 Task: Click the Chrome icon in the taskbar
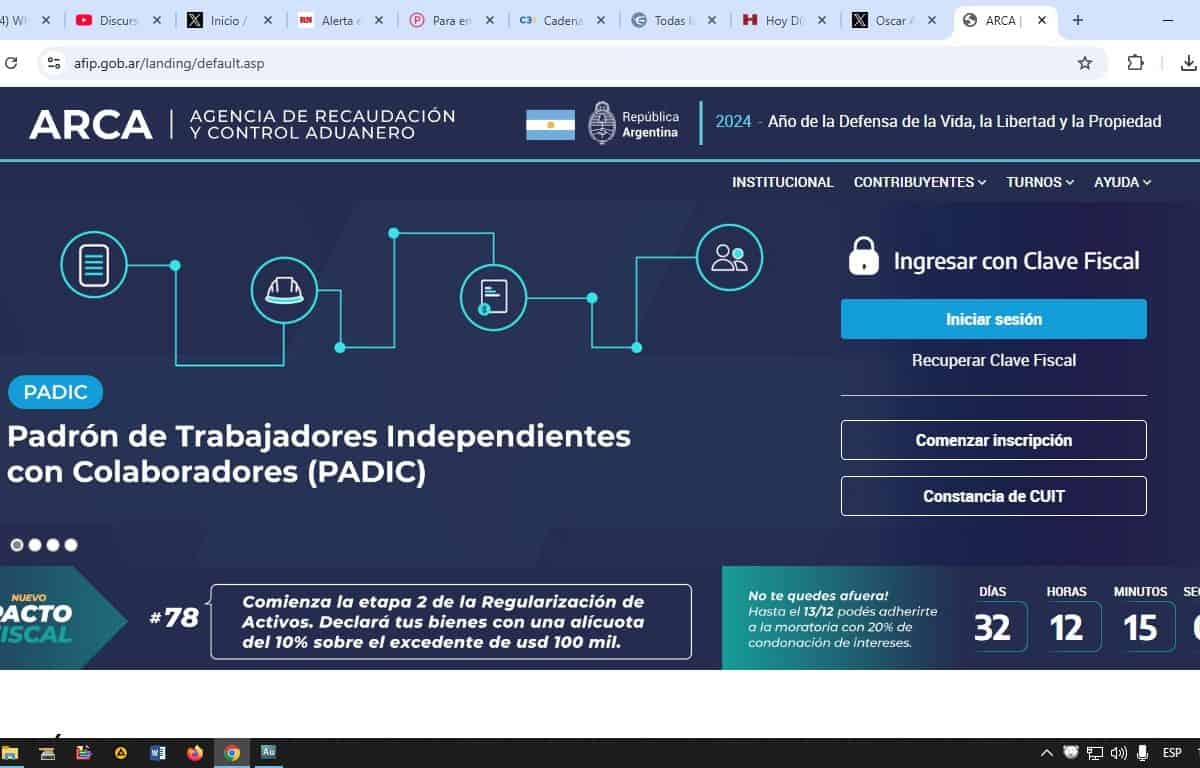point(232,753)
